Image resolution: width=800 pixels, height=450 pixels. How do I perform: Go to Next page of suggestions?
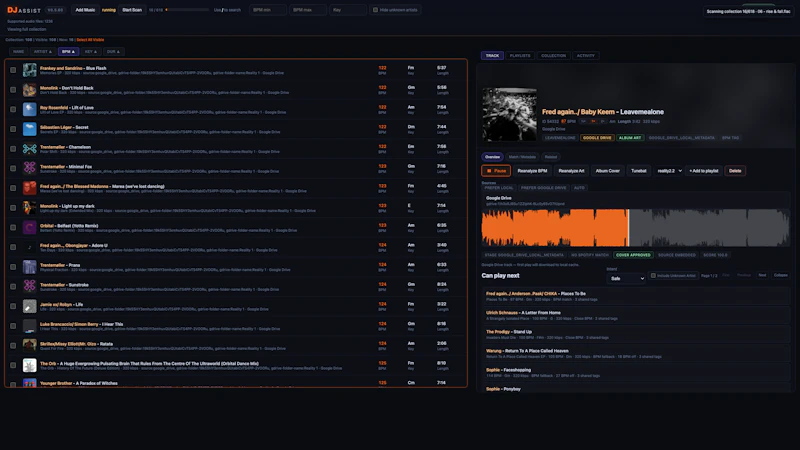pyautogui.click(x=762, y=276)
